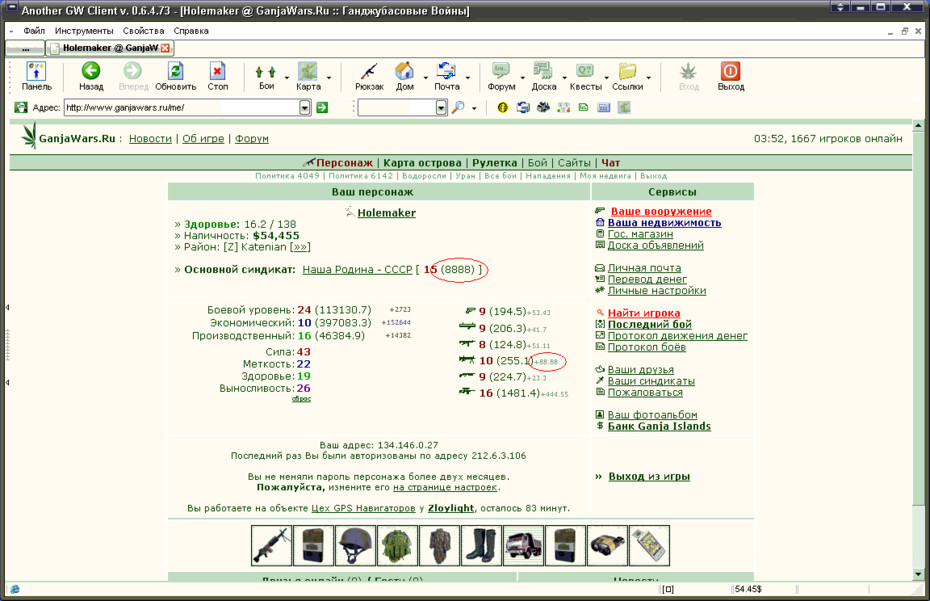Open the Бои toolbar icon
This screenshot has height=601, width=930.
(266, 77)
